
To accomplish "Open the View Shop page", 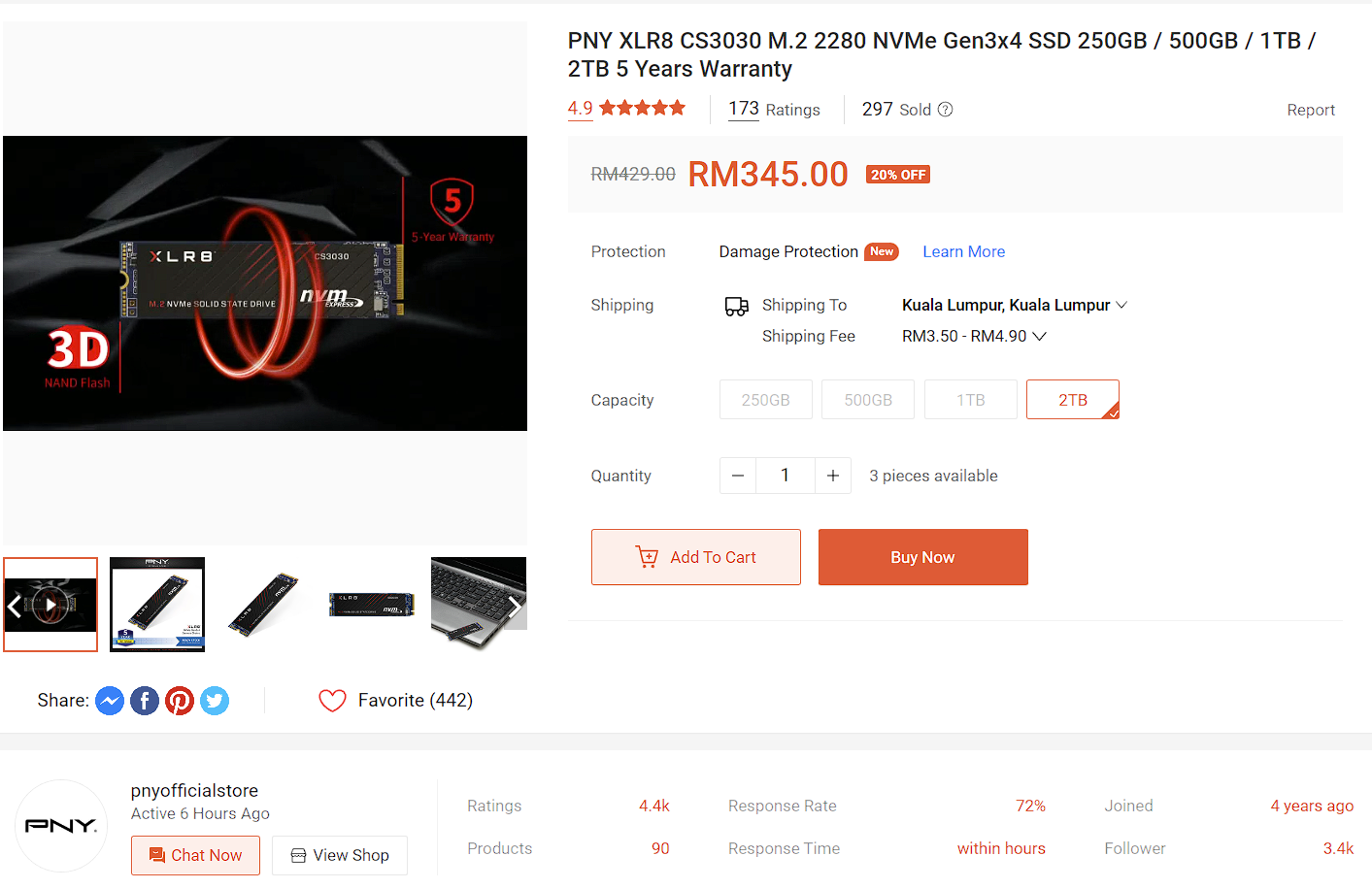I will click(340, 855).
